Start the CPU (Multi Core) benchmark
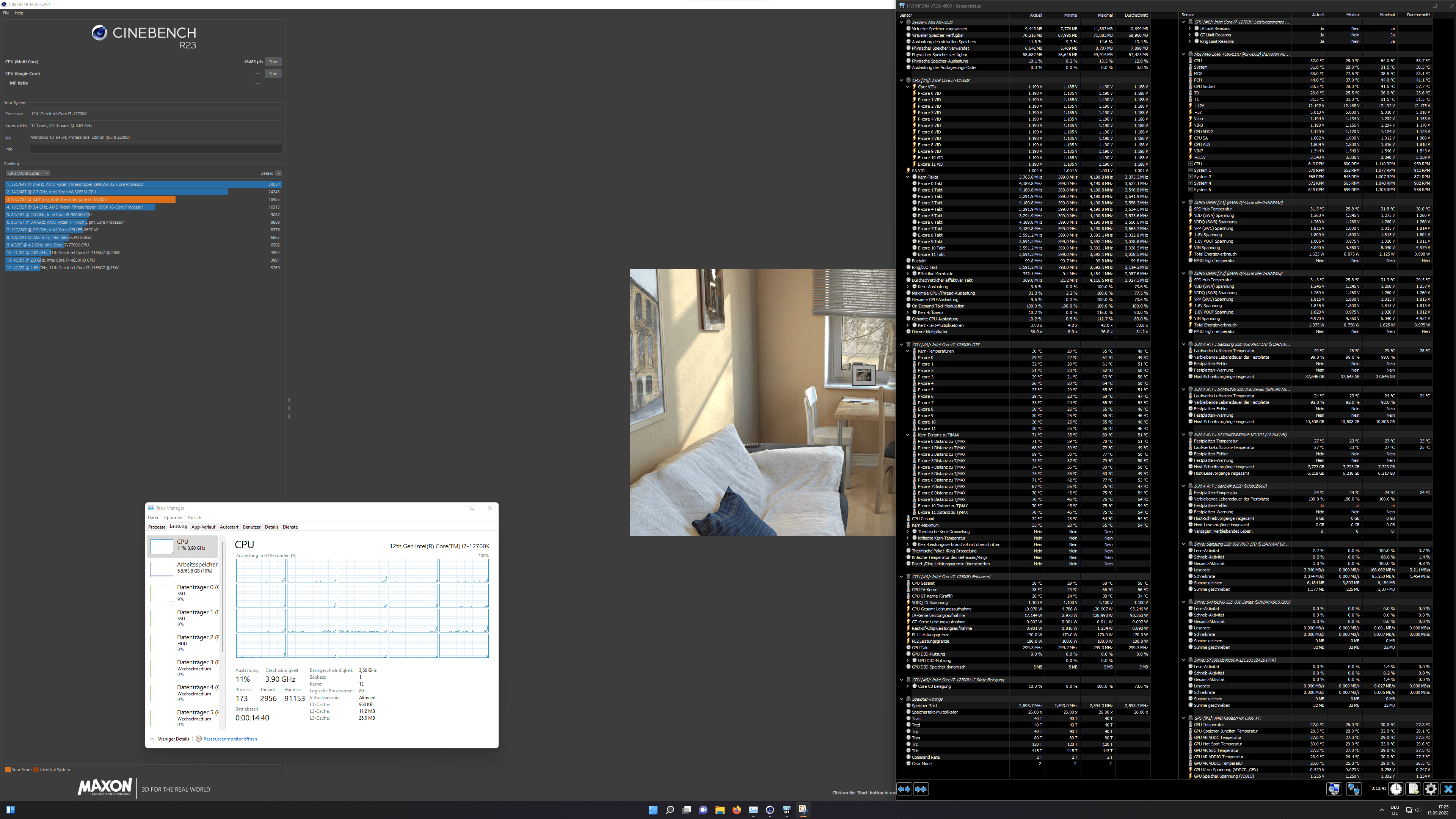 (273, 61)
